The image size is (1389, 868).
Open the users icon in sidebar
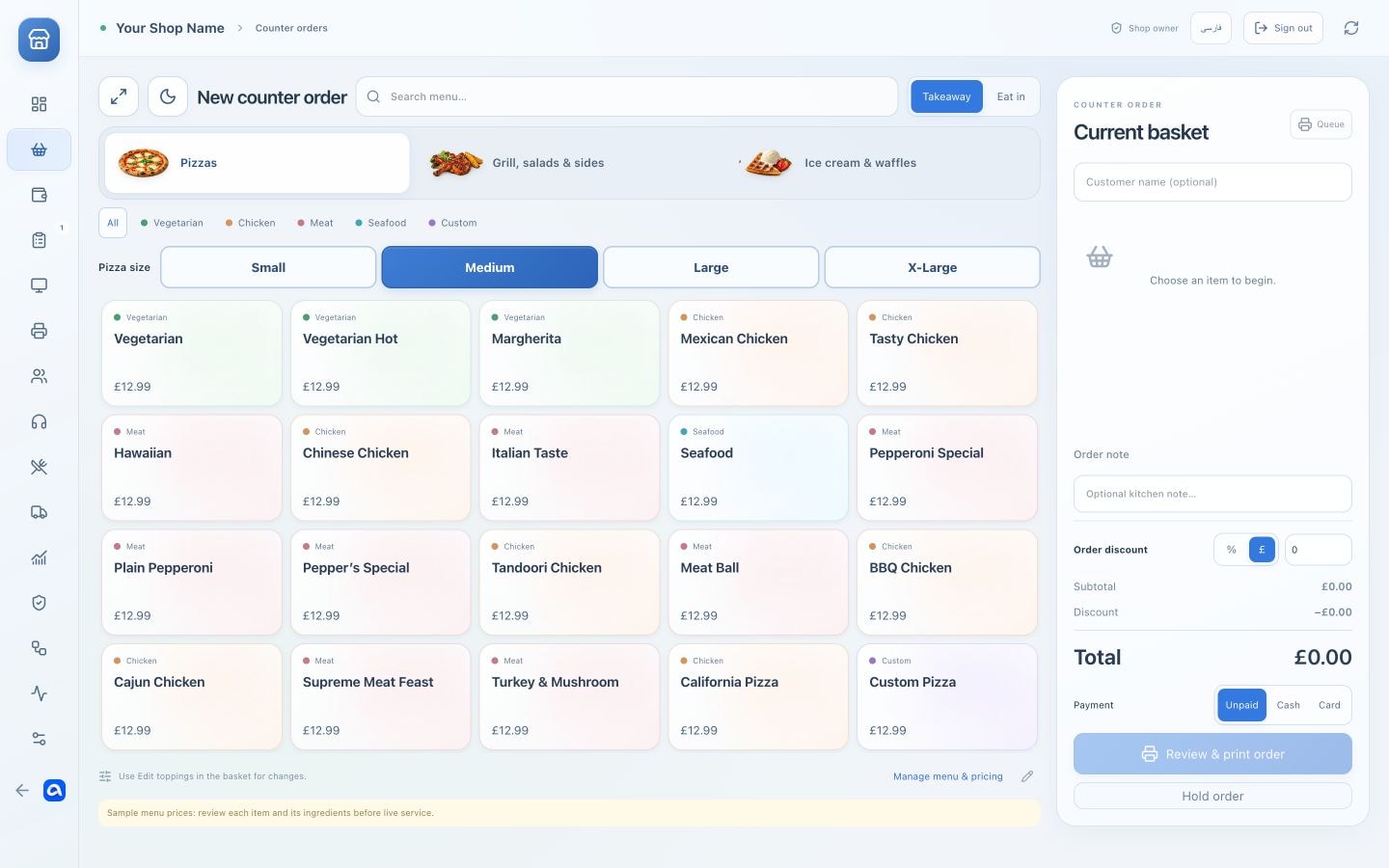39,376
